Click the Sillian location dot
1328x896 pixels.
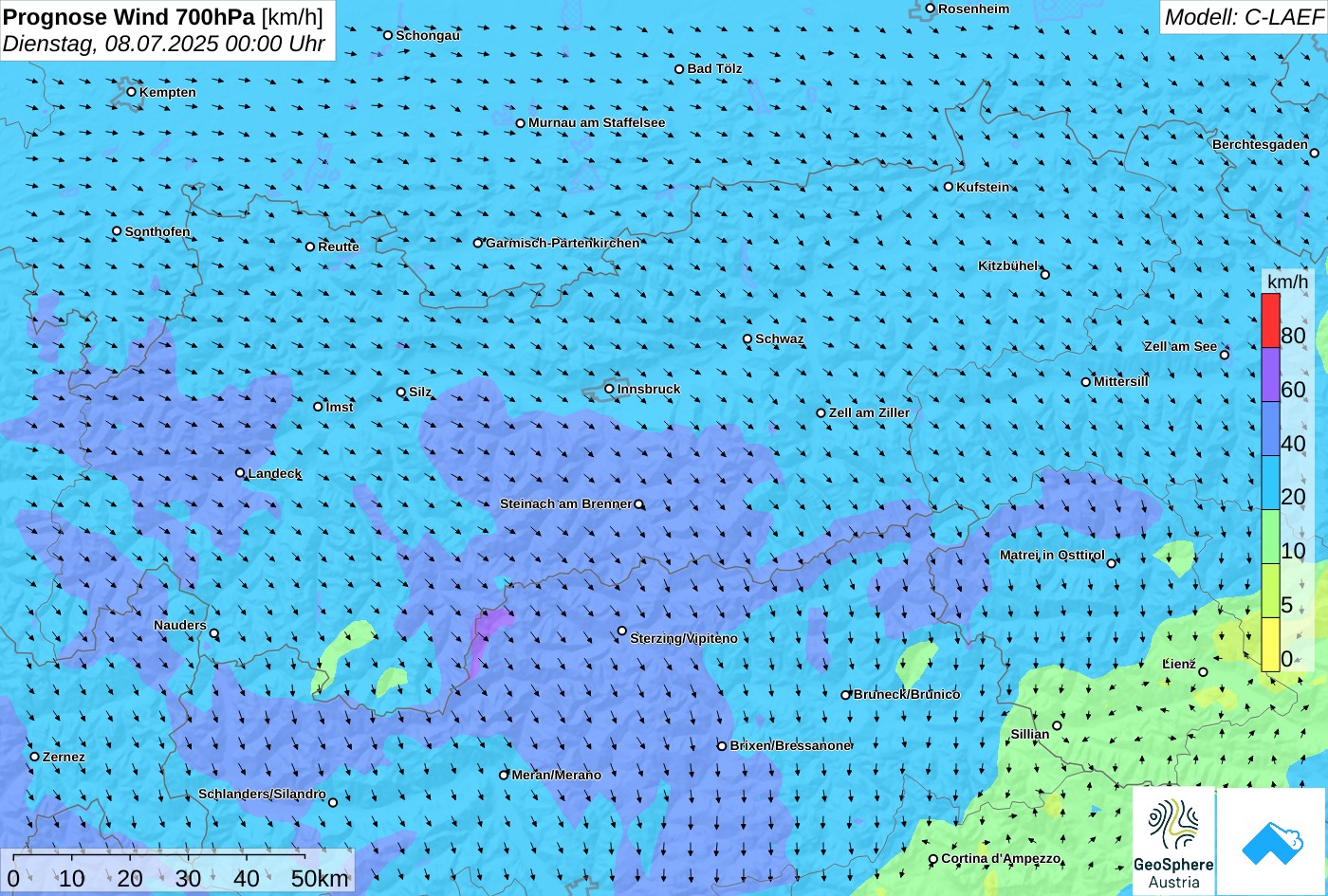[1057, 726]
